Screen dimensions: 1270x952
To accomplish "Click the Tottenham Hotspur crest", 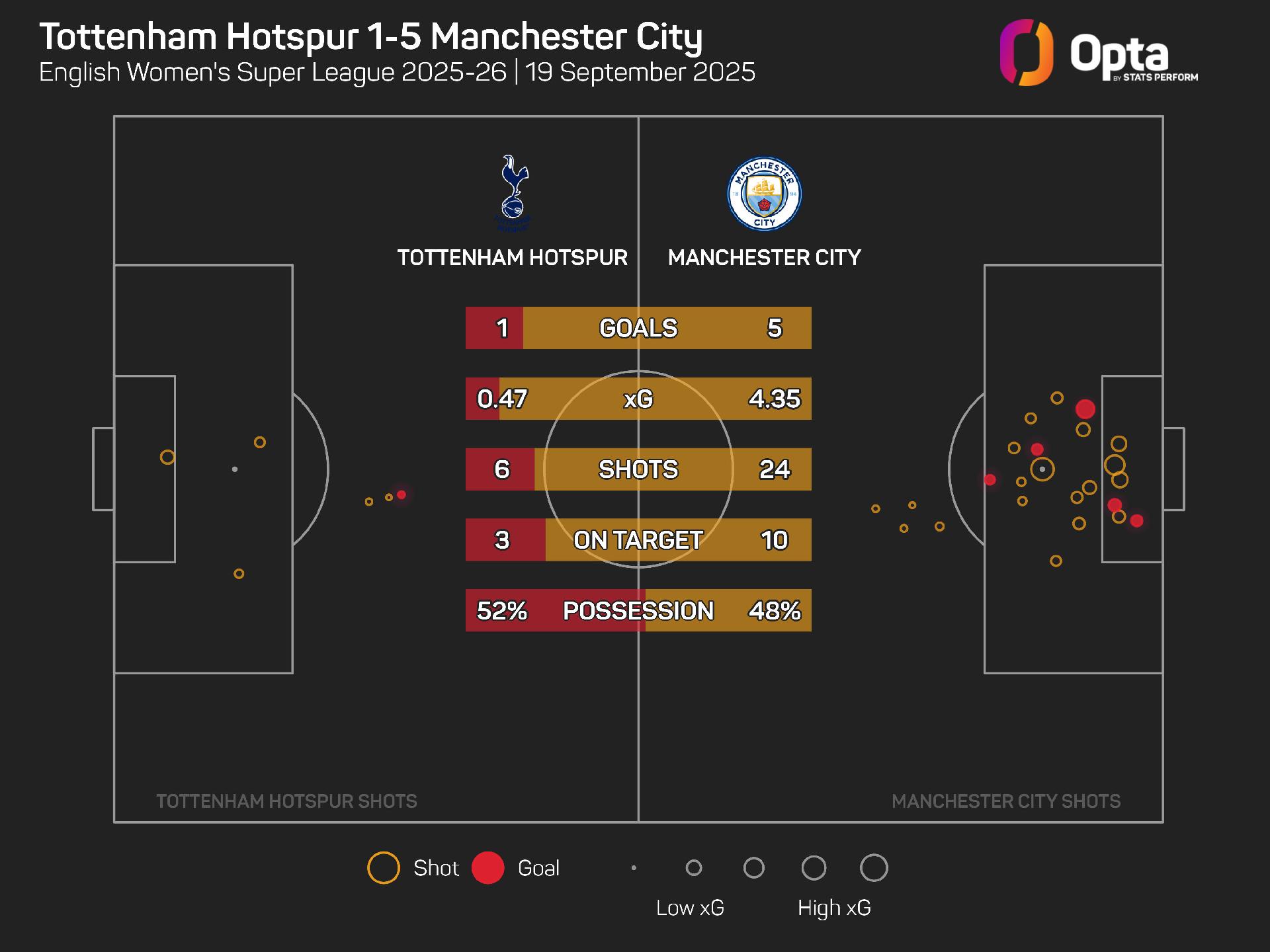I will click(513, 194).
